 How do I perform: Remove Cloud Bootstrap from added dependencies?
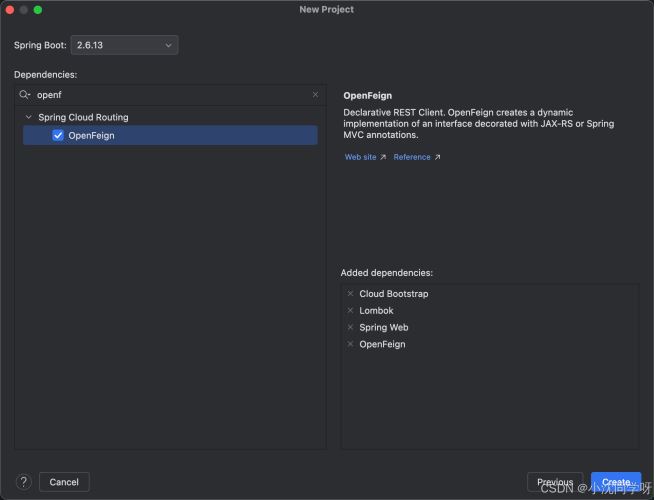pos(350,294)
